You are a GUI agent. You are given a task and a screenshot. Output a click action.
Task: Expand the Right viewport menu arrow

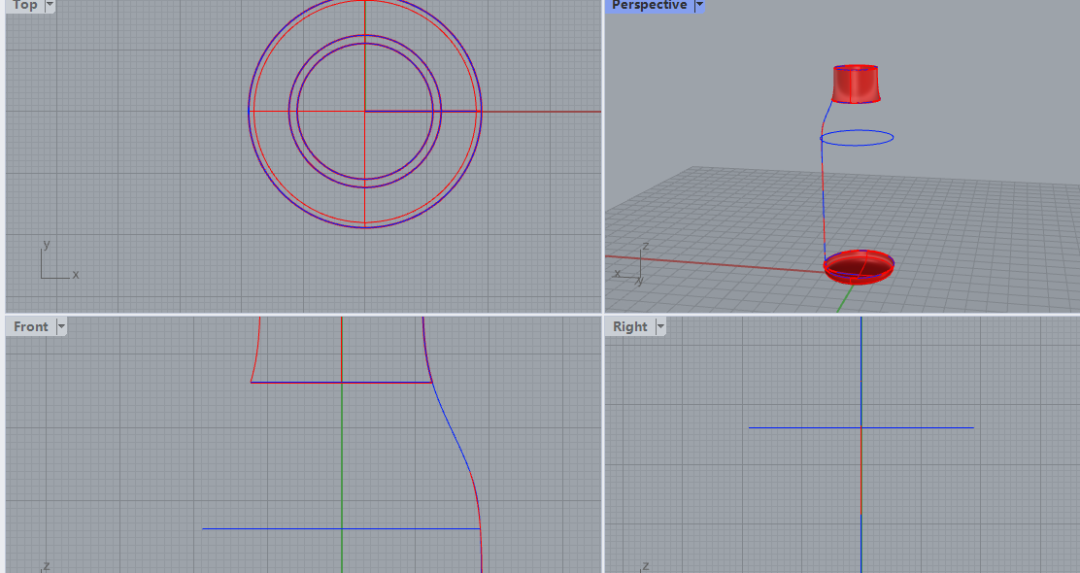661,326
